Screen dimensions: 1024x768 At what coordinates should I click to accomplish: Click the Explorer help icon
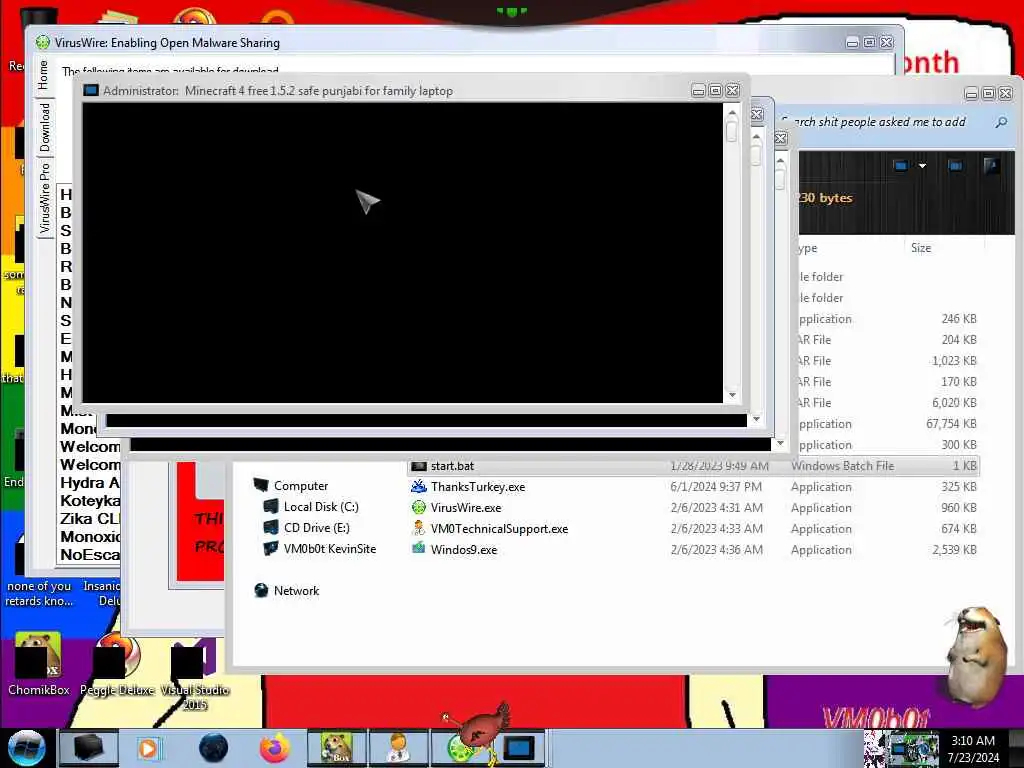991,166
